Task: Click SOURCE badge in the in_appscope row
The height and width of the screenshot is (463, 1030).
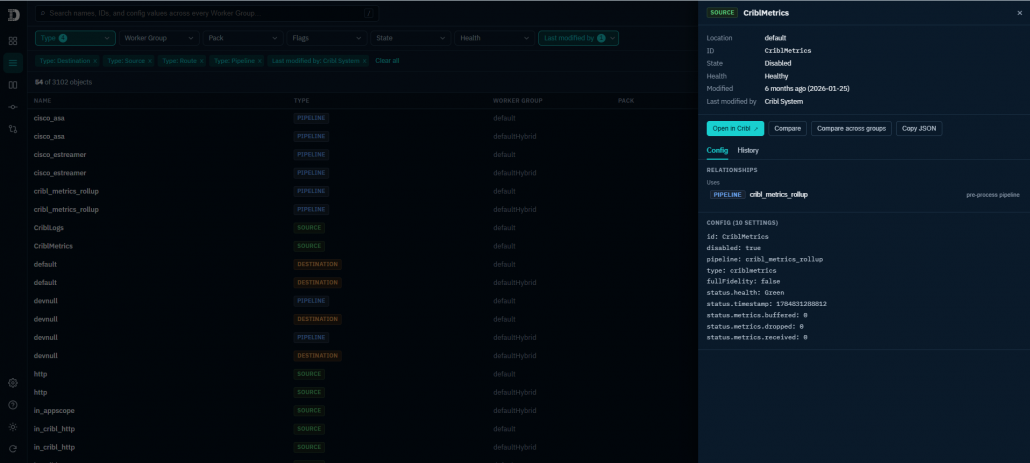Action: 309,410
